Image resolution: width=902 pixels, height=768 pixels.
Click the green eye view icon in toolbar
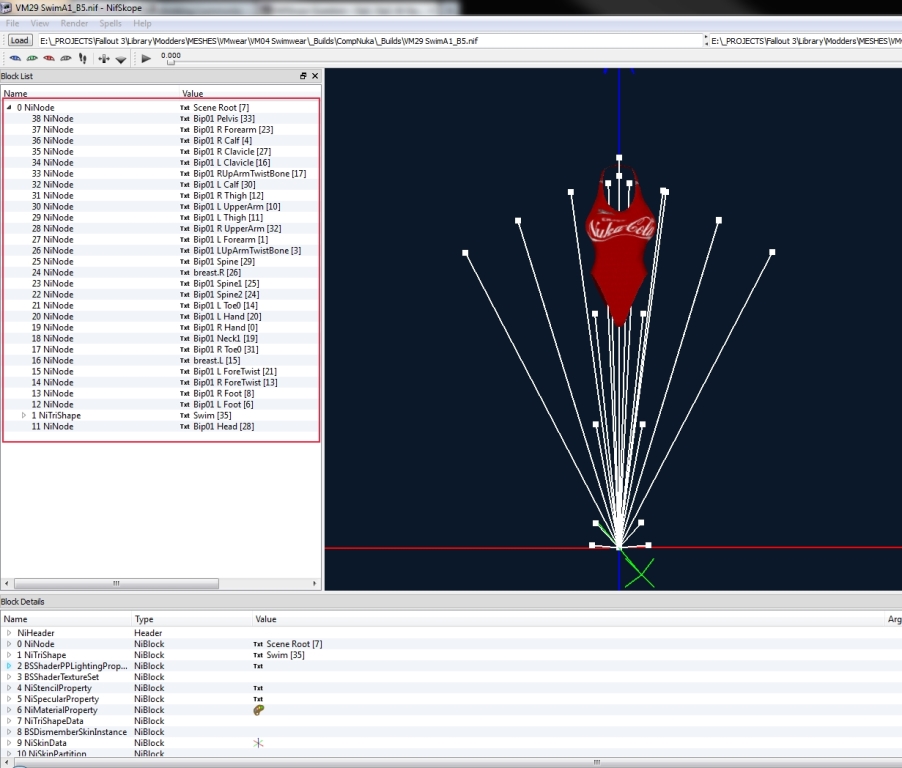click(32, 59)
